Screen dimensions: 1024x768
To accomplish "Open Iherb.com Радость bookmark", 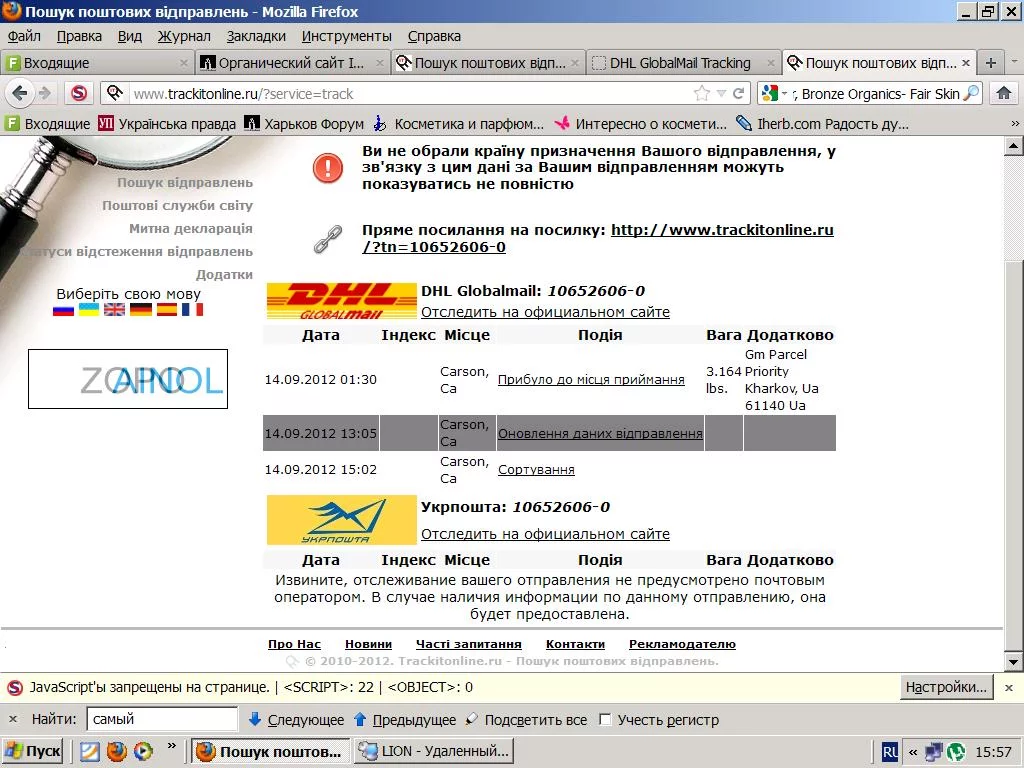I will (822, 123).
